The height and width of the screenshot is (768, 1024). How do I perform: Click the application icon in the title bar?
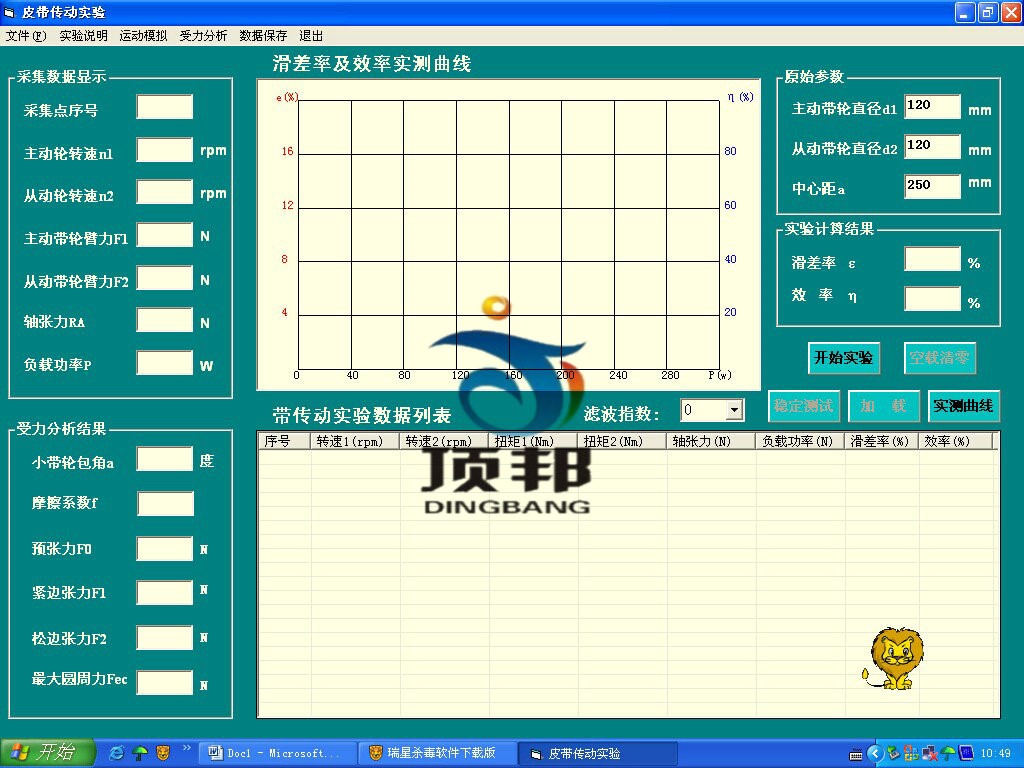(9, 13)
